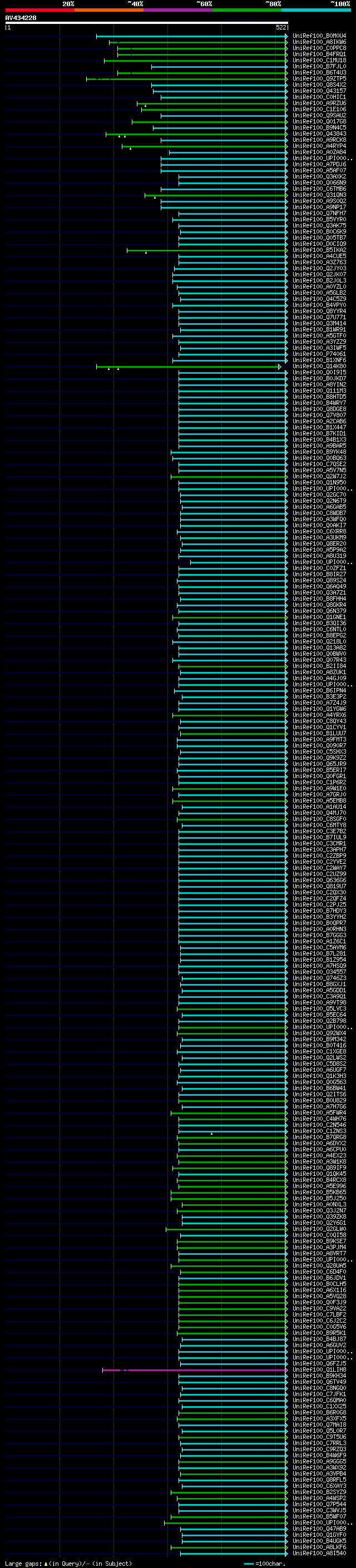356x1568 pixels.
Task: Select hit label UniRef100_C7QSE2
Action: click(319, 464)
